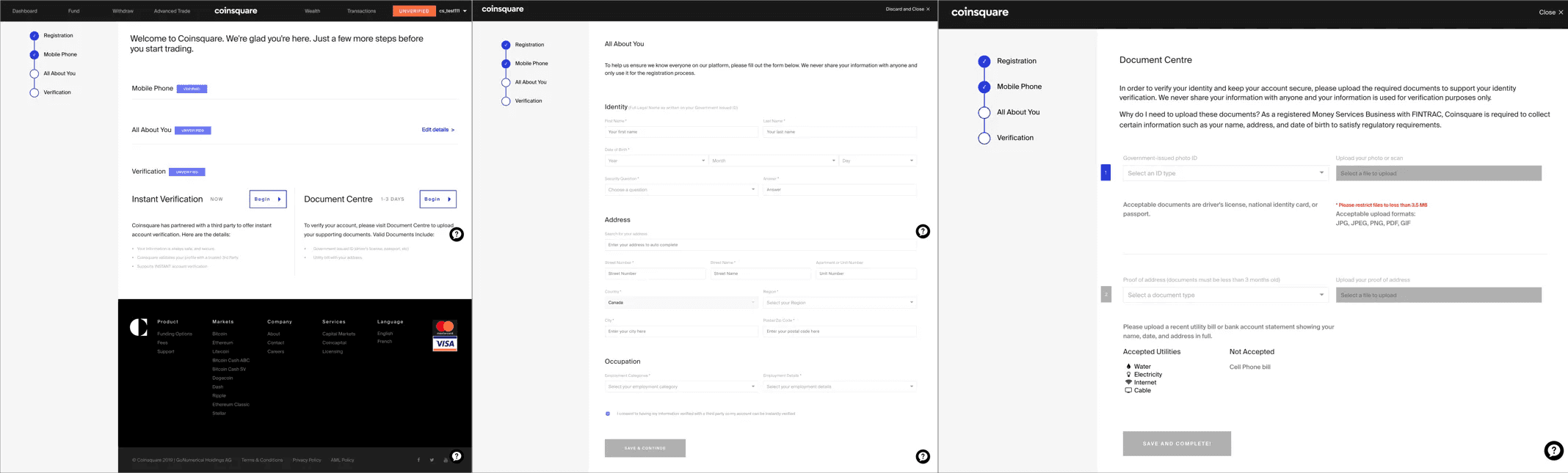
Task: Click the help icon beside Document Centre Begin button
Action: [457, 235]
